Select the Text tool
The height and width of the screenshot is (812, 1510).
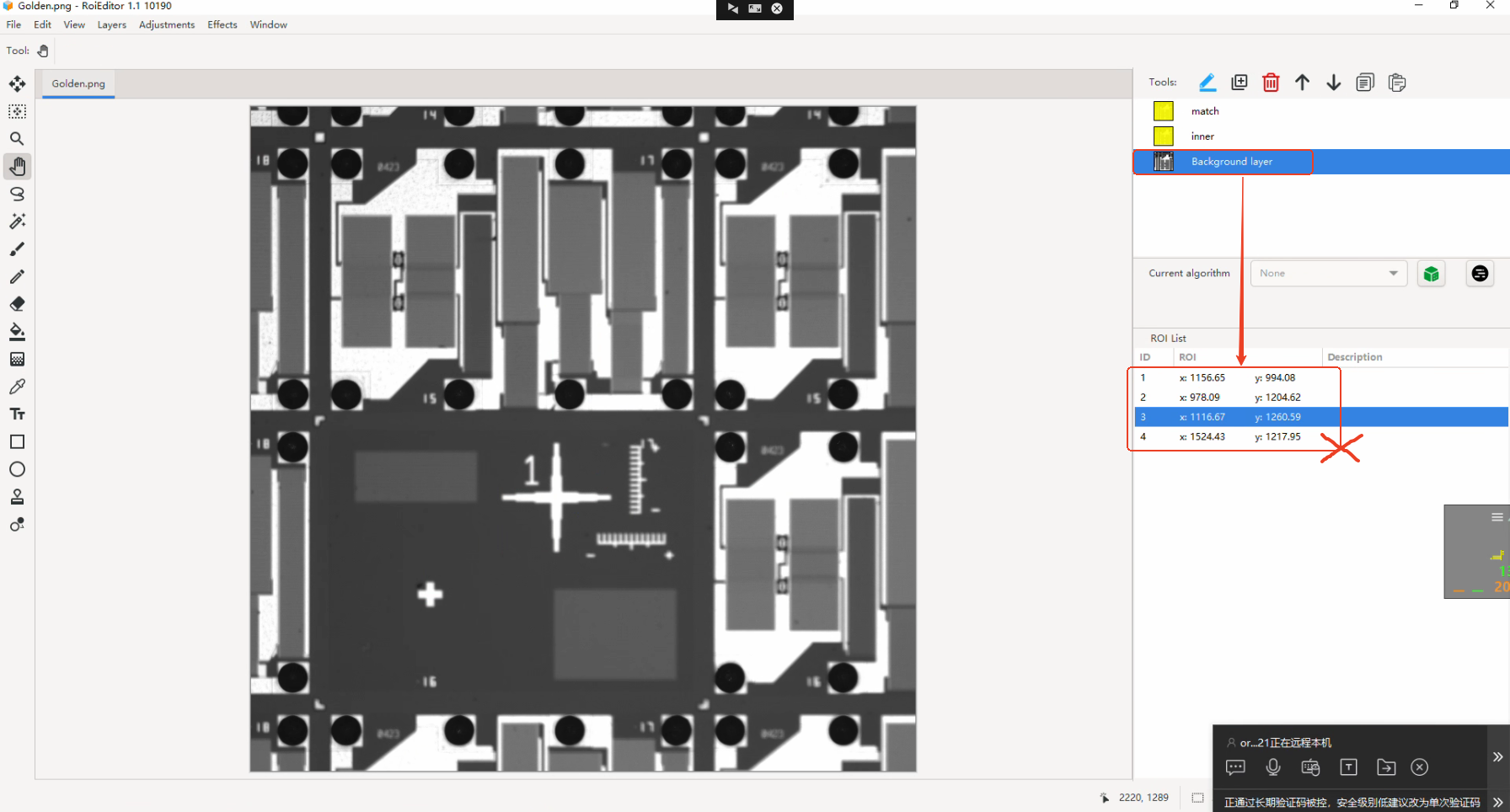coord(17,414)
